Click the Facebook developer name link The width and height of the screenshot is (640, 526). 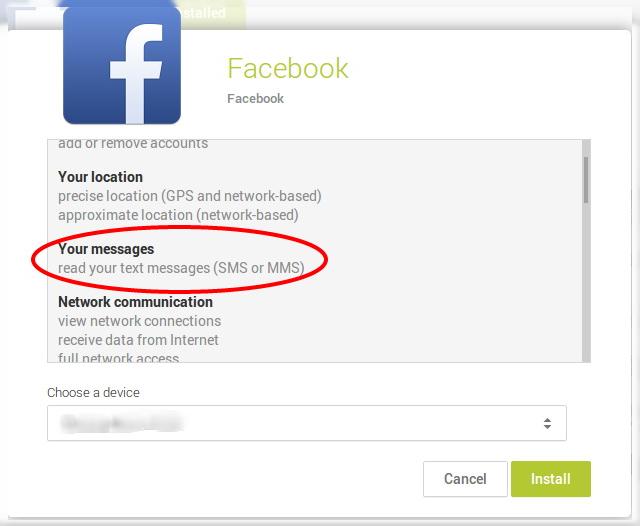[255, 98]
